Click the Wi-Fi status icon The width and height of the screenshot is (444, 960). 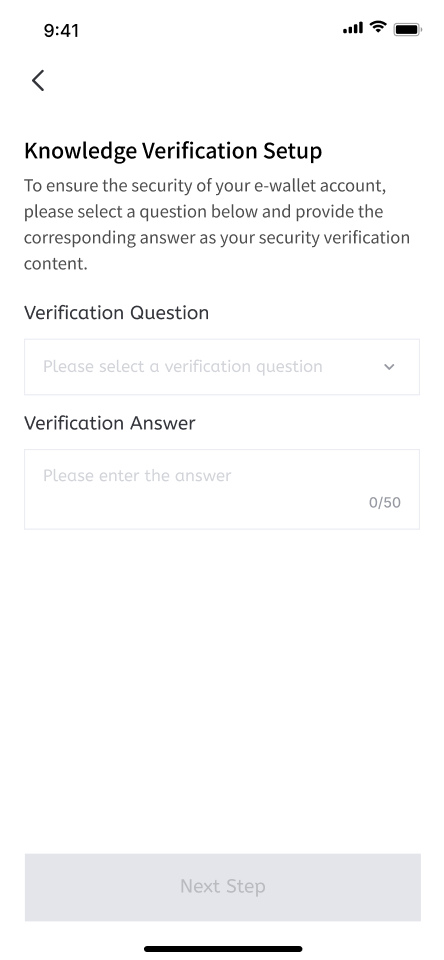[378, 28]
